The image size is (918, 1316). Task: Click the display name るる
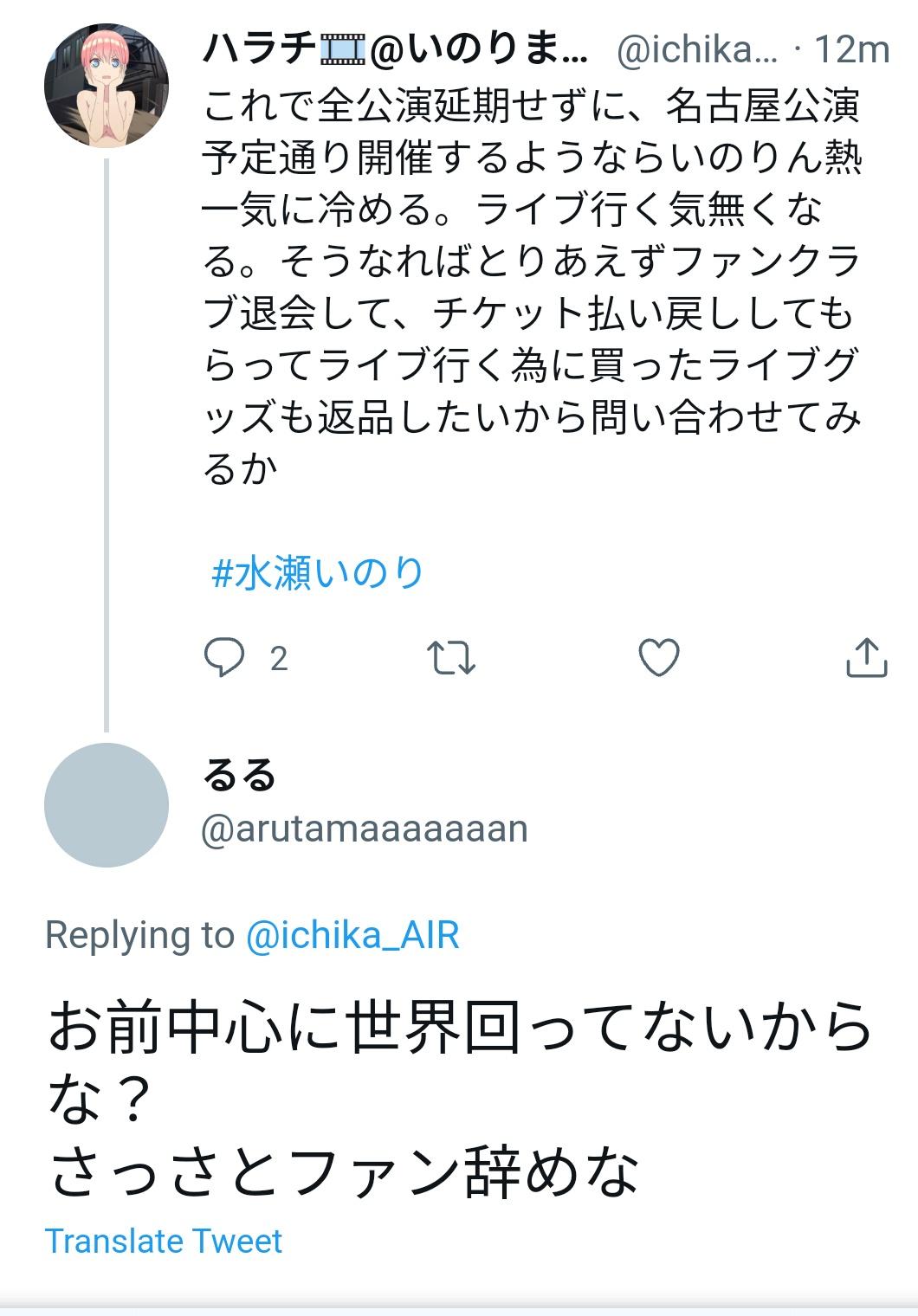239,775
